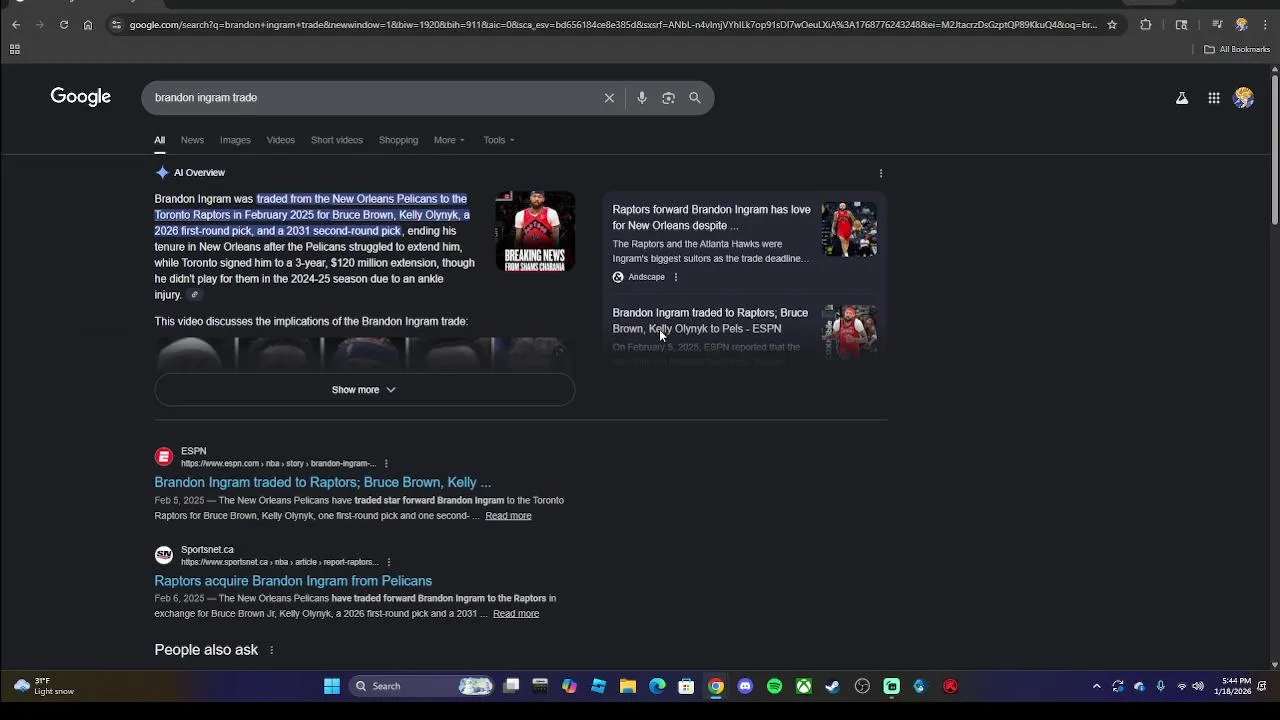Screen dimensions: 1280x720
Task: Open AI Overview three-dot options
Action: click(881, 173)
